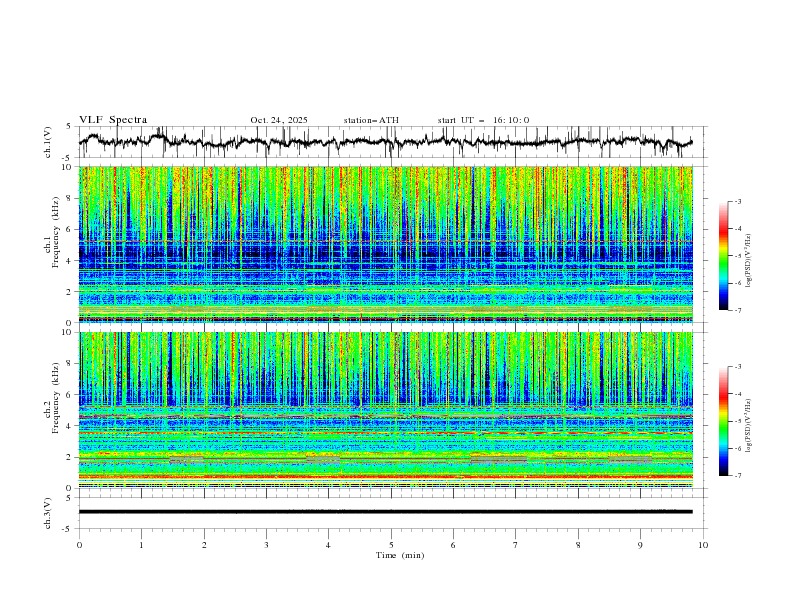Click the VLF Spectra title text
The height and width of the screenshot is (612, 792).
tap(113, 120)
